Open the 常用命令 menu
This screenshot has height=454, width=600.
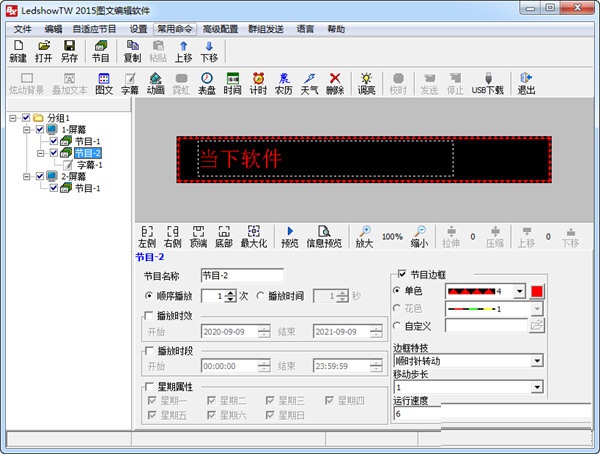click(x=175, y=29)
